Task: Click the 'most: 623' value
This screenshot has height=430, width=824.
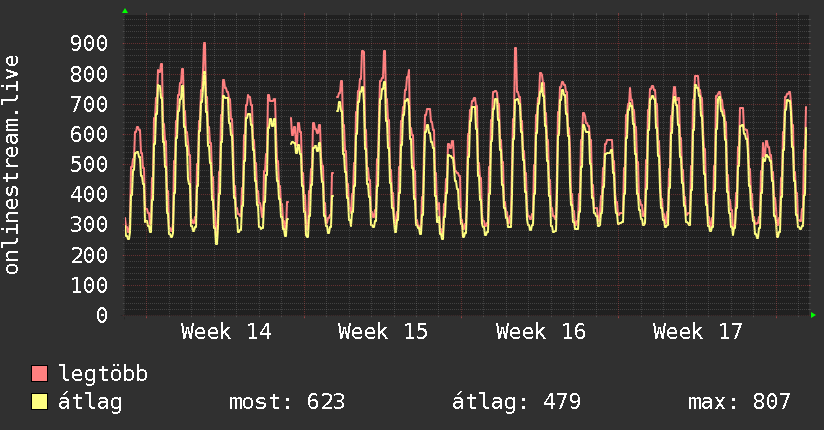Action: click(287, 402)
